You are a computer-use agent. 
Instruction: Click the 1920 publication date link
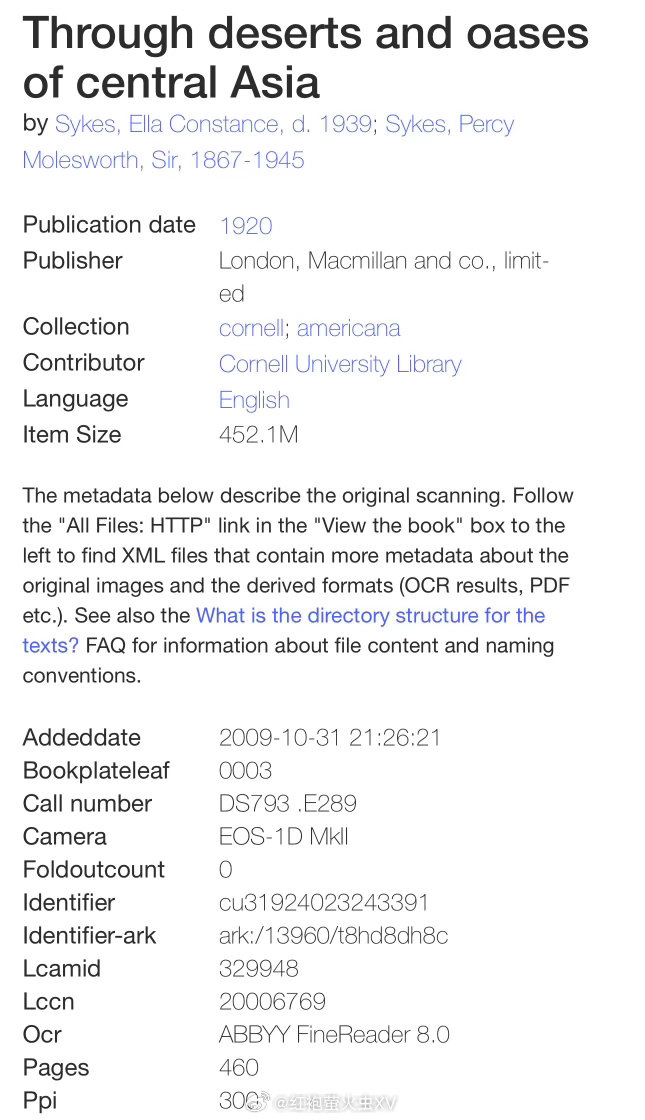point(246,226)
